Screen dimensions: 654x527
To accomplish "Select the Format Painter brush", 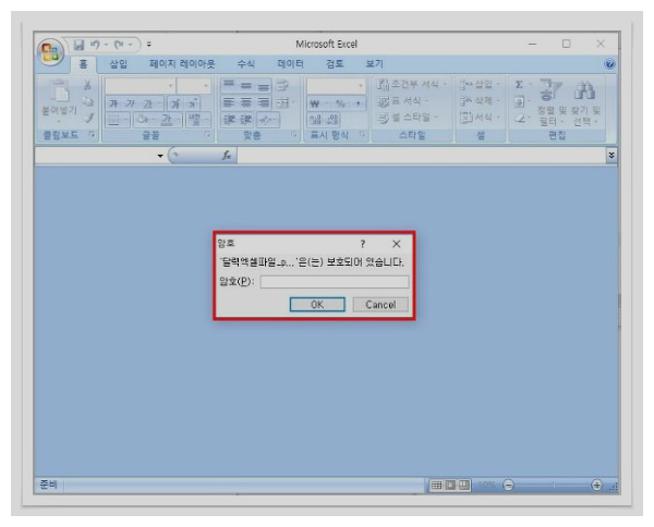I will [x=89, y=118].
